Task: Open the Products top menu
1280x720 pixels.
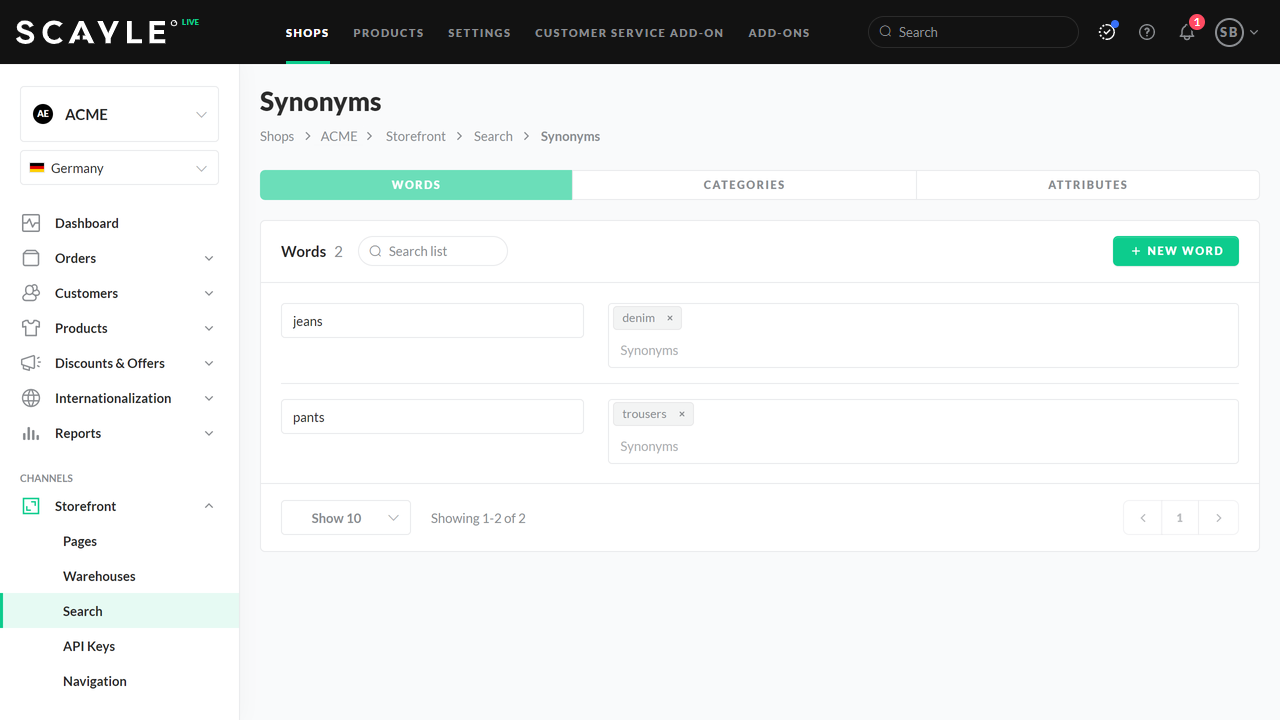Action: (x=388, y=33)
